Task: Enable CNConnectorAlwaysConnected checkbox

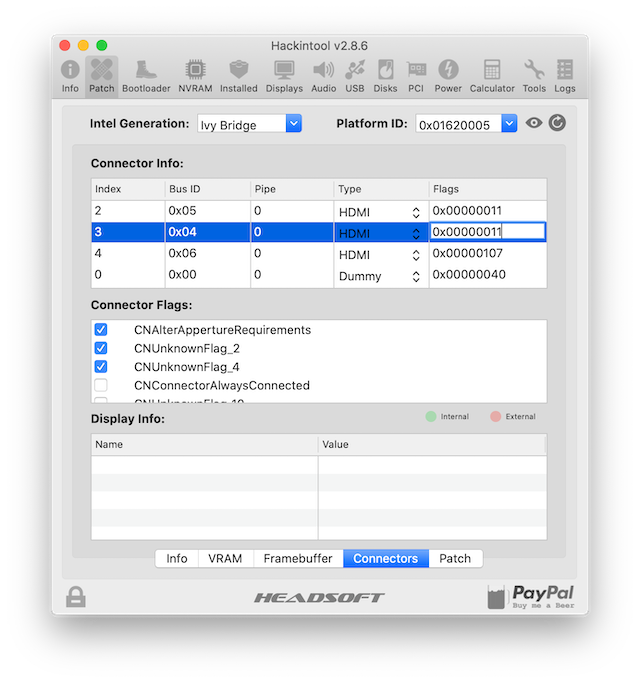Action: pos(101,385)
